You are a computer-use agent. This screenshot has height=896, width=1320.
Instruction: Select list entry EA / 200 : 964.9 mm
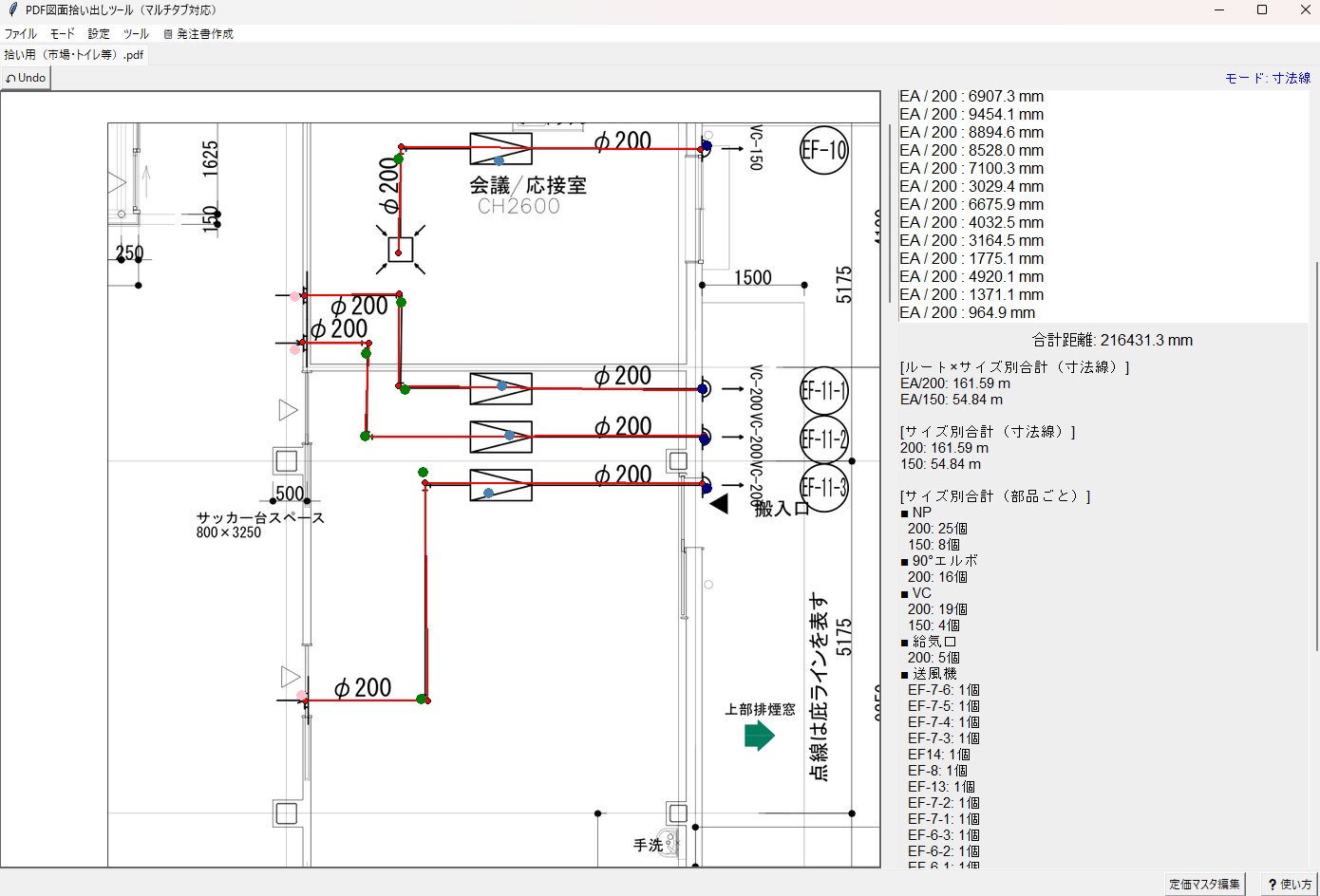tap(968, 312)
